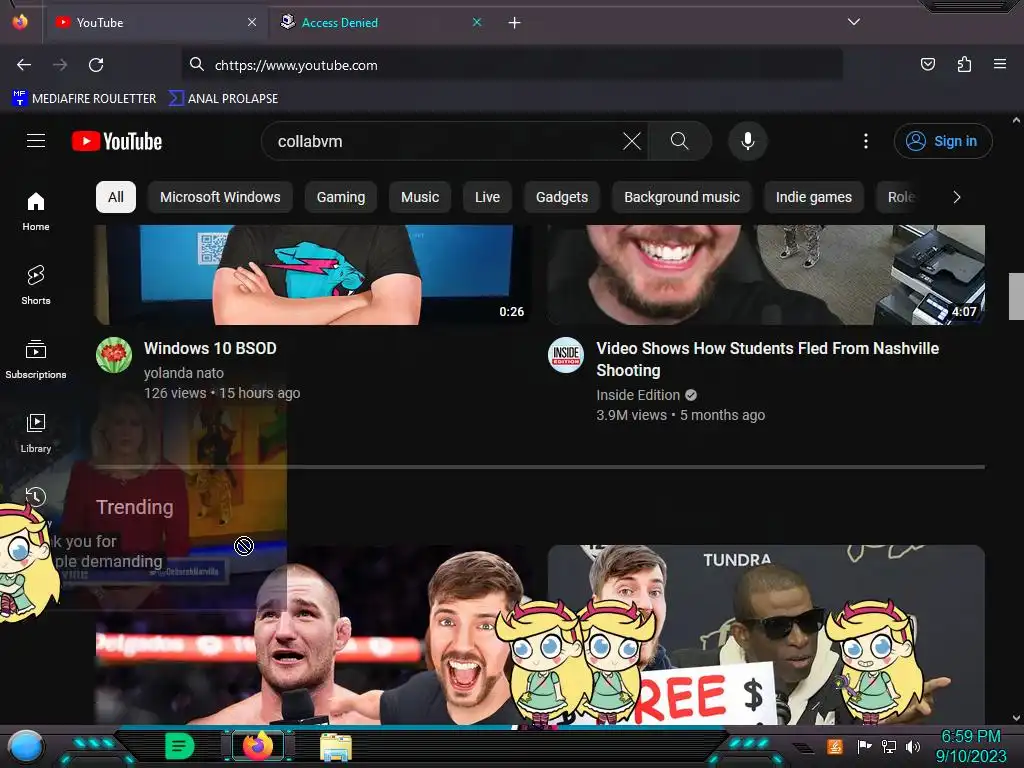Close the Access Denied tab
Screen dimensions: 1024x768
click(x=477, y=22)
